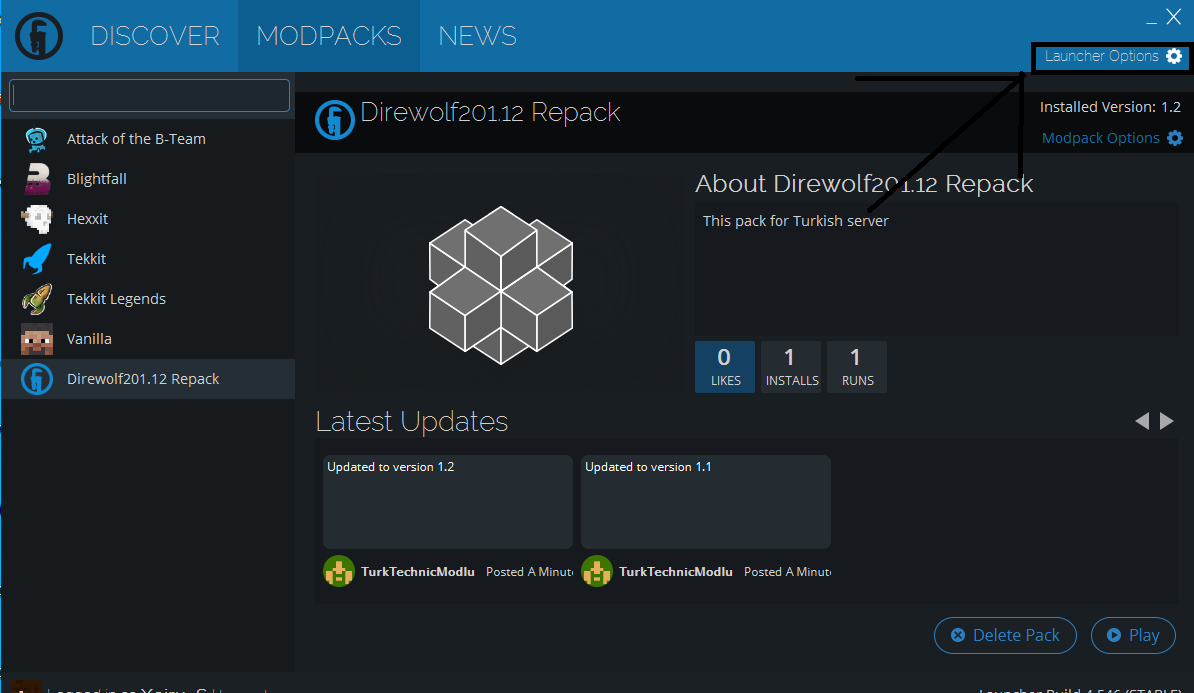
Task: Click the Delete Pack button
Action: tap(1005, 635)
